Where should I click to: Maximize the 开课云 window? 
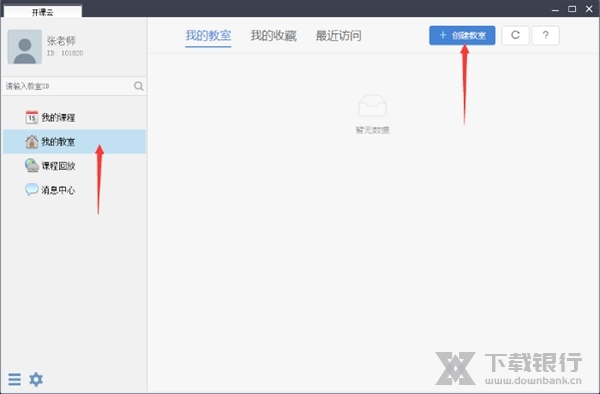[572, 9]
